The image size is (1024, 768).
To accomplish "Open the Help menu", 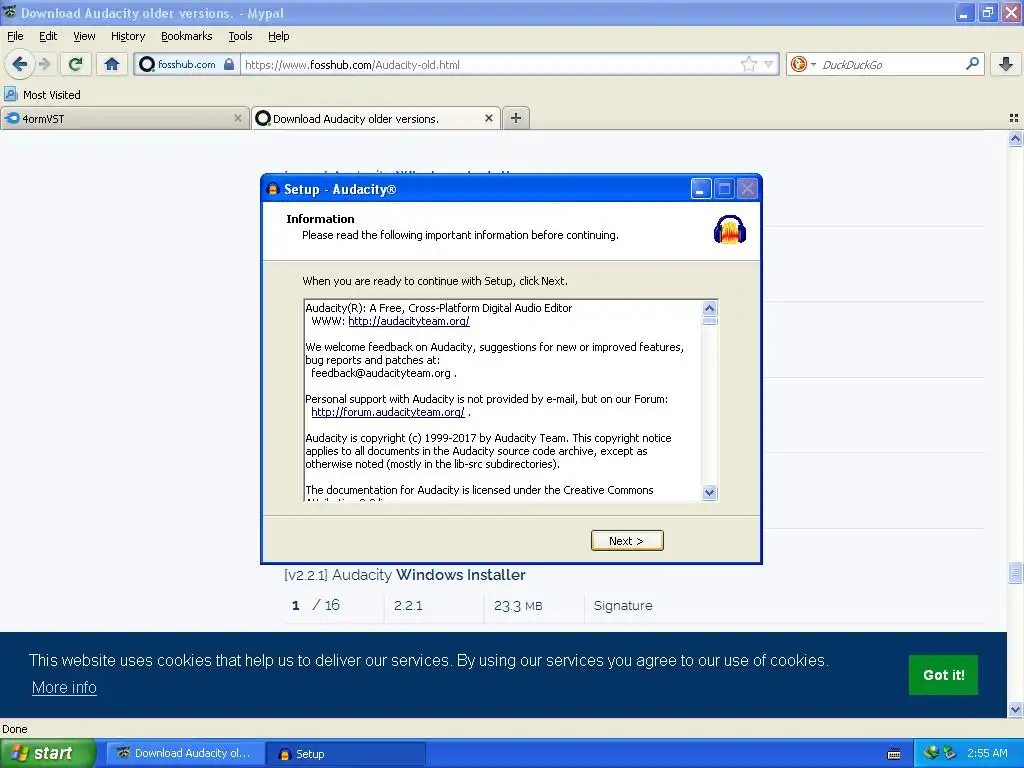I will 279,37.
